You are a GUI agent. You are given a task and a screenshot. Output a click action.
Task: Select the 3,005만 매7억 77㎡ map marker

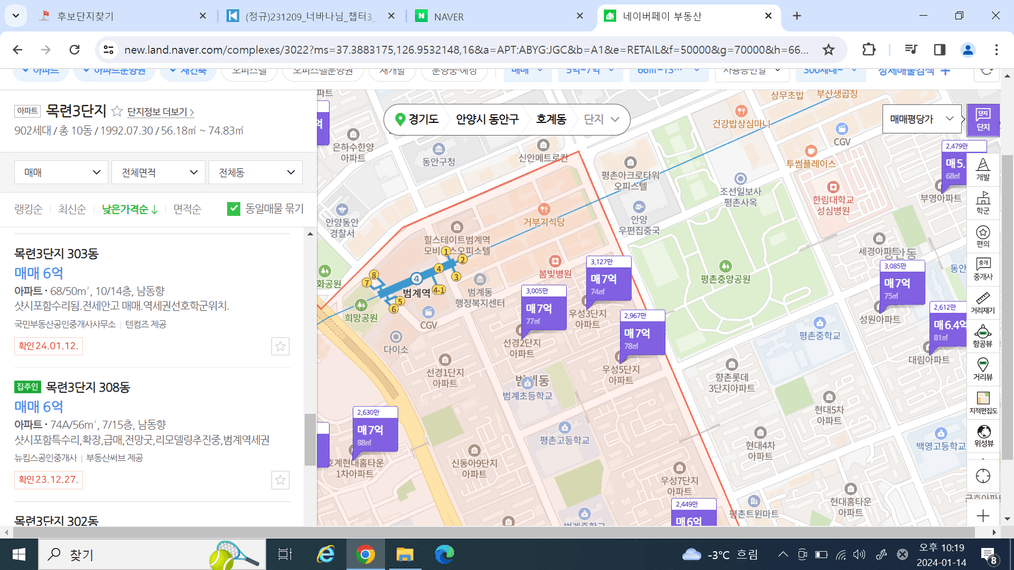click(544, 308)
